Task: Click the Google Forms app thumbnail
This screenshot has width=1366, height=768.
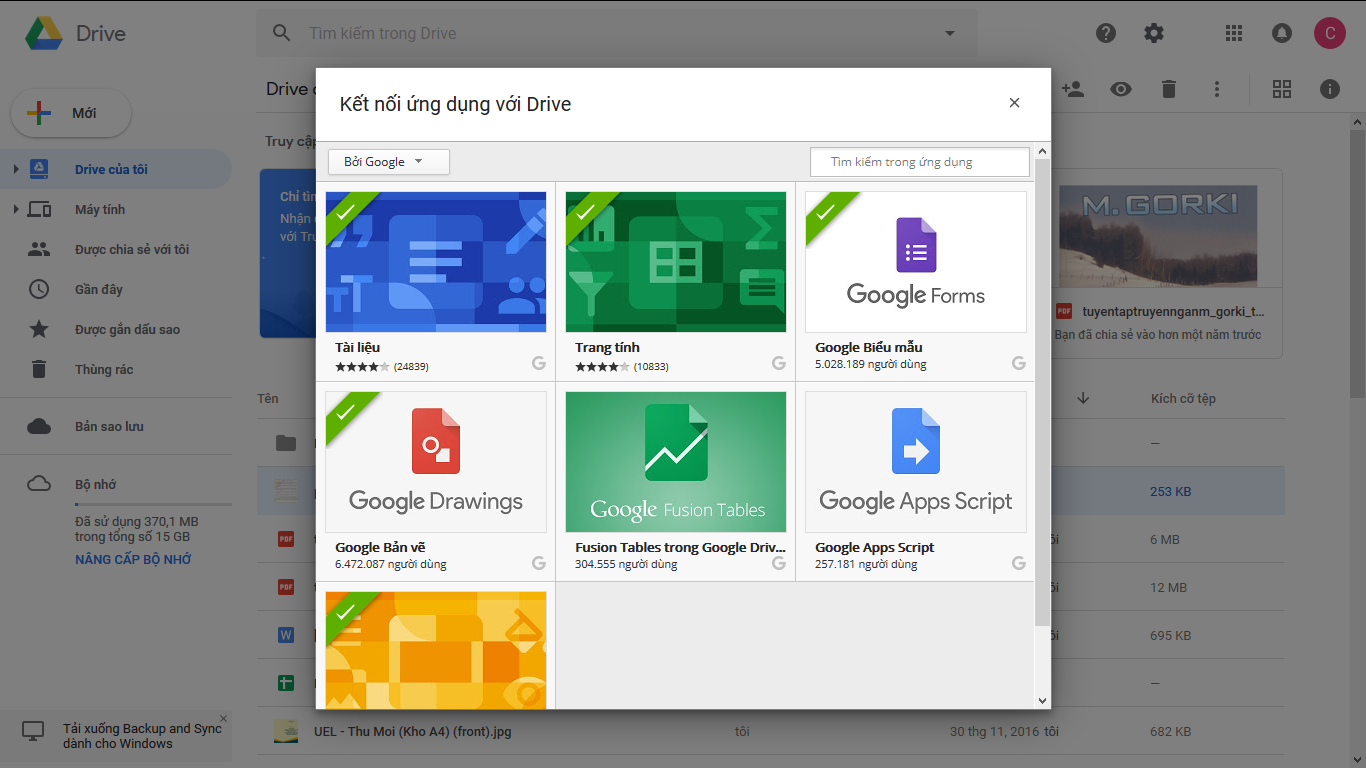Action: pyautogui.click(x=915, y=262)
